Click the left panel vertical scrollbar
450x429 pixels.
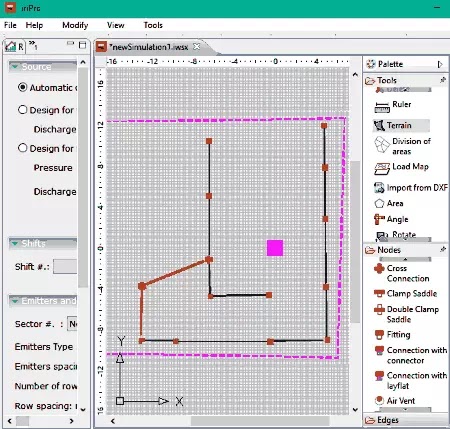coord(83,178)
